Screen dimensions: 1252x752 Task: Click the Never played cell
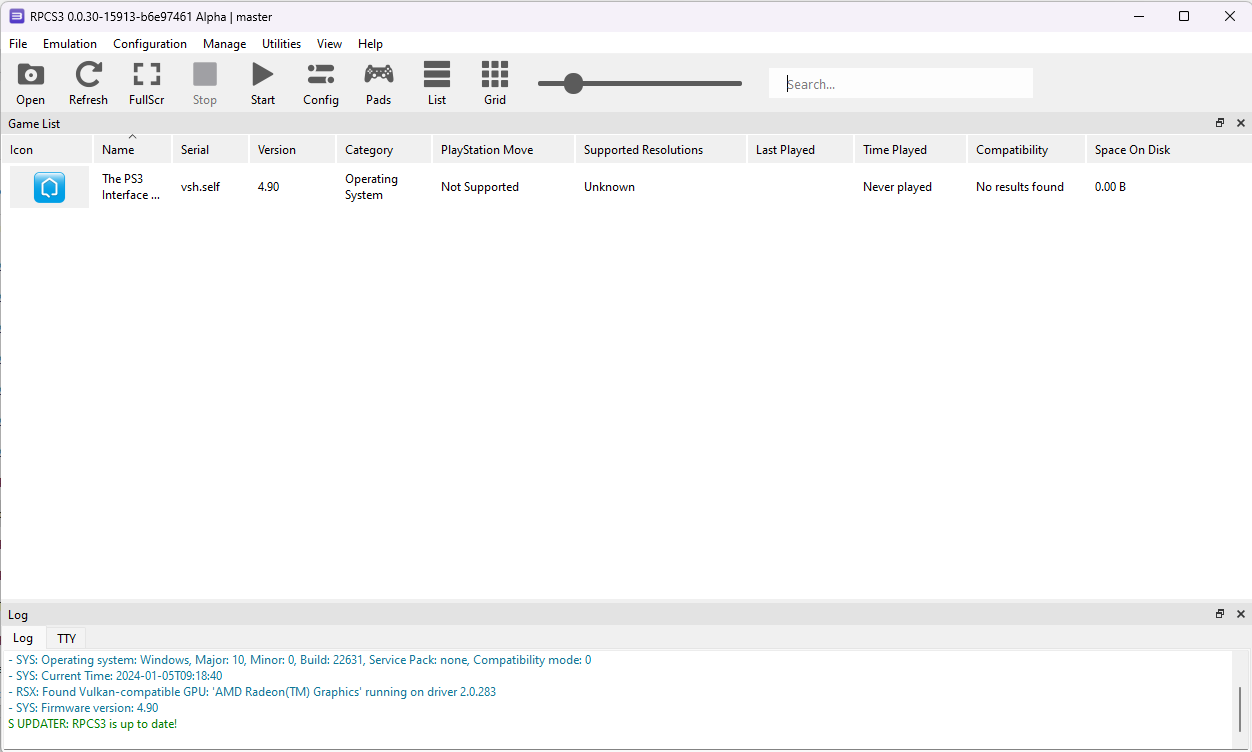pos(897,187)
